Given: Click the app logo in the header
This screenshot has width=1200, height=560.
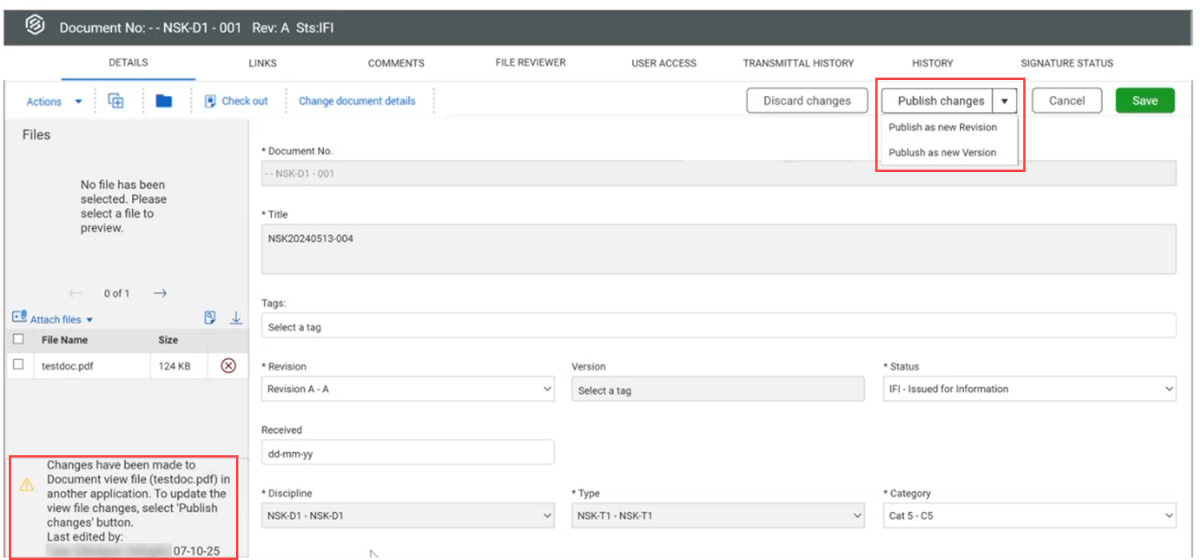Looking at the screenshot, I should tap(34, 27).
